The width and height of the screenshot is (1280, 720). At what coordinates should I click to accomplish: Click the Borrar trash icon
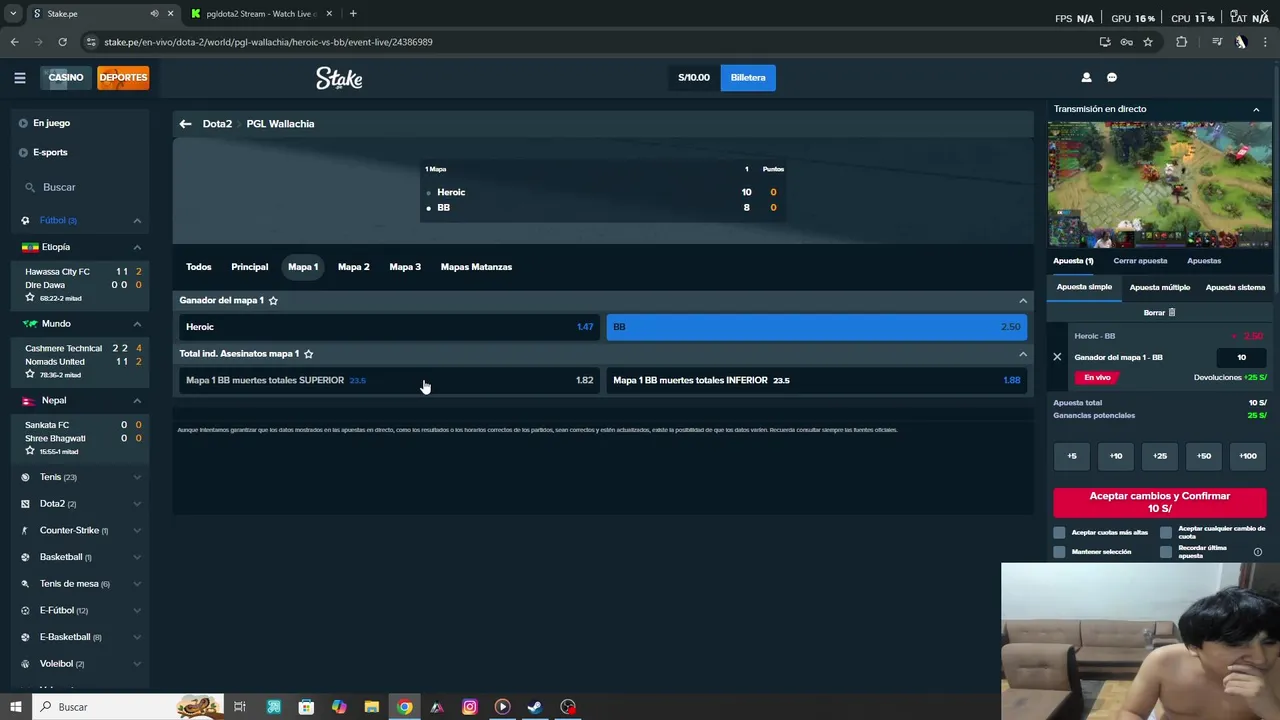tap(1172, 313)
